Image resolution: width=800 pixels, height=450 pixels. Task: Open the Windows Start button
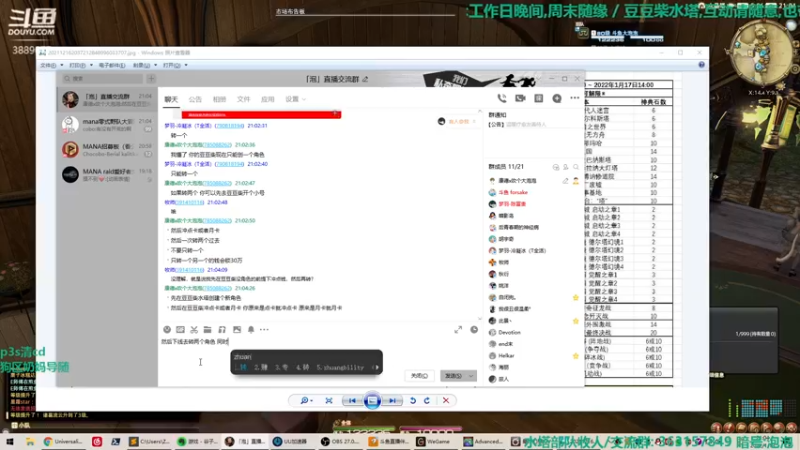(x=9, y=442)
